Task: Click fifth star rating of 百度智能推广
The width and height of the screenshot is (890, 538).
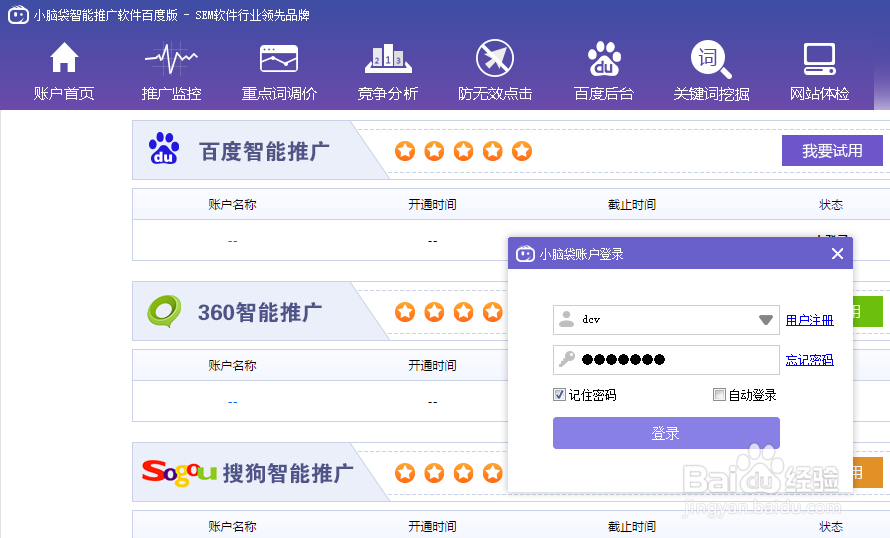Action: pyautogui.click(x=522, y=151)
